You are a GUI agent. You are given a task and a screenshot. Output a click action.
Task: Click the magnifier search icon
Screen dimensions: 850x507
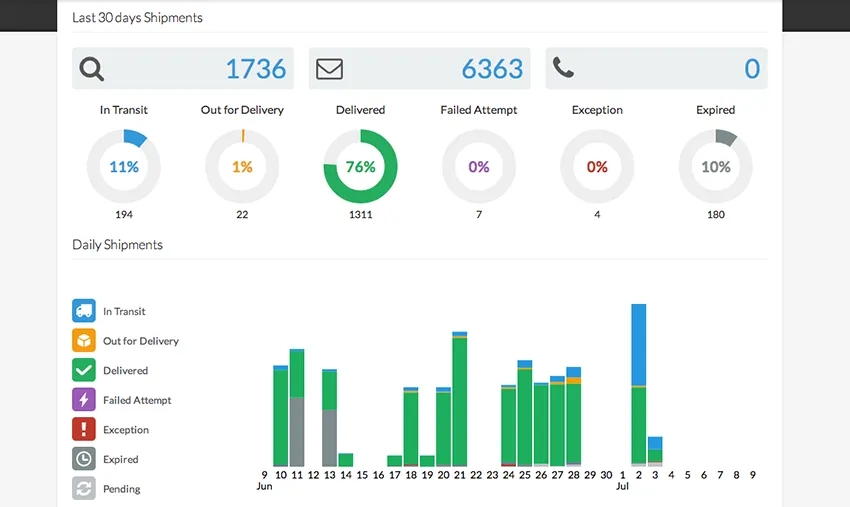tap(92, 69)
